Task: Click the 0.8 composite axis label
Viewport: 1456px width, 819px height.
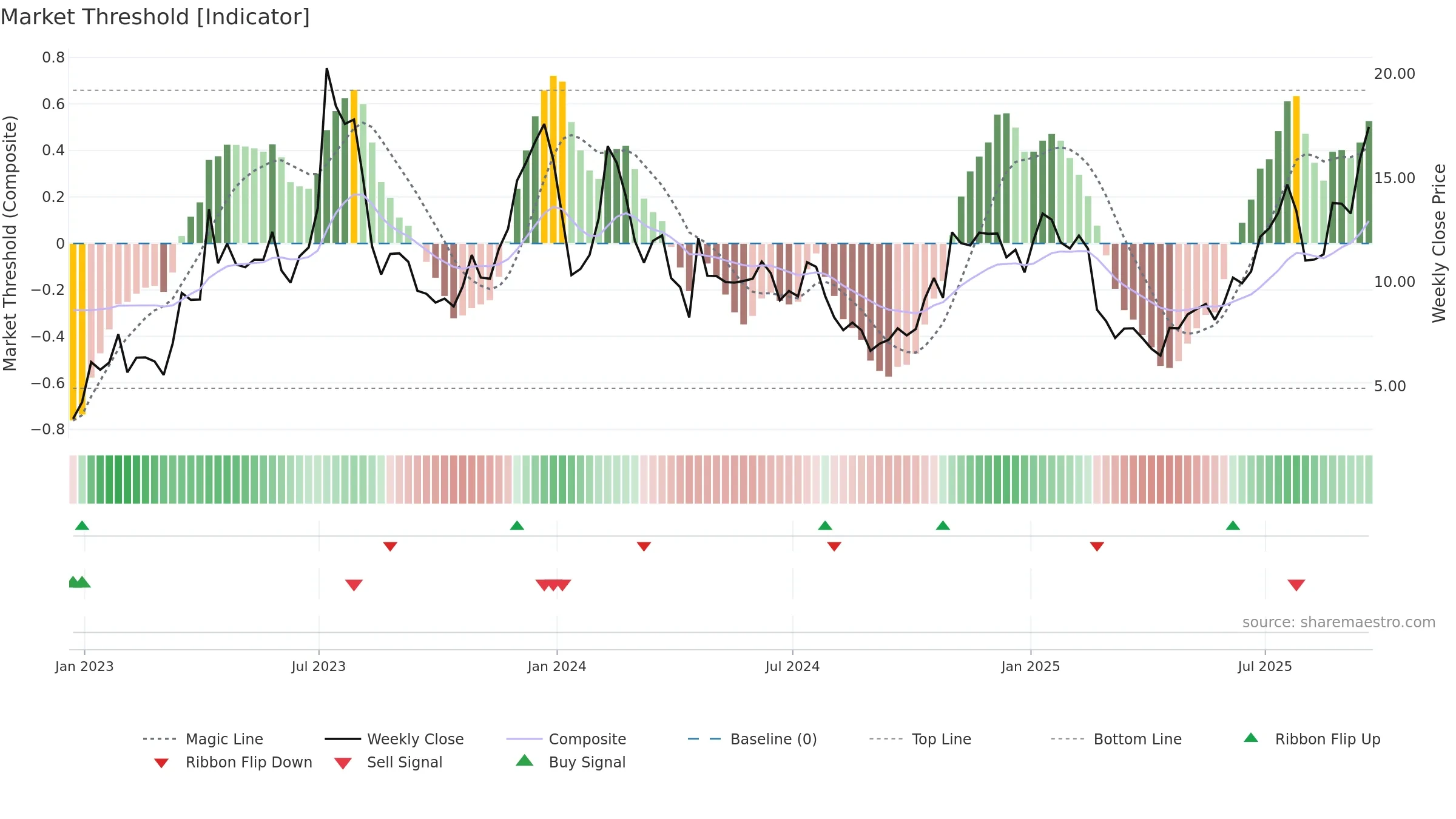Action: 53,58
